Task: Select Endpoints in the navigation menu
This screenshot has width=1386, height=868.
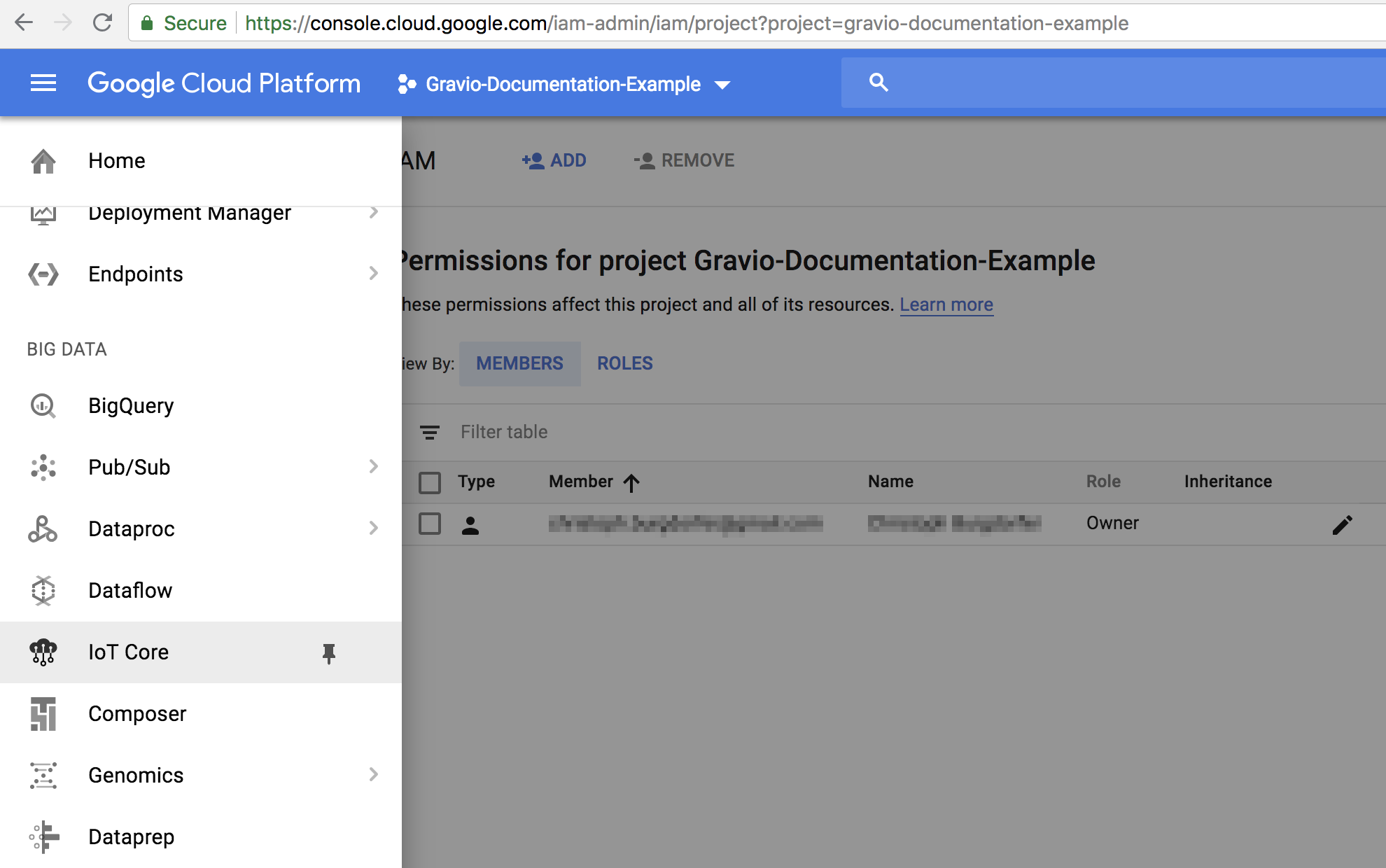Action: (x=201, y=274)
